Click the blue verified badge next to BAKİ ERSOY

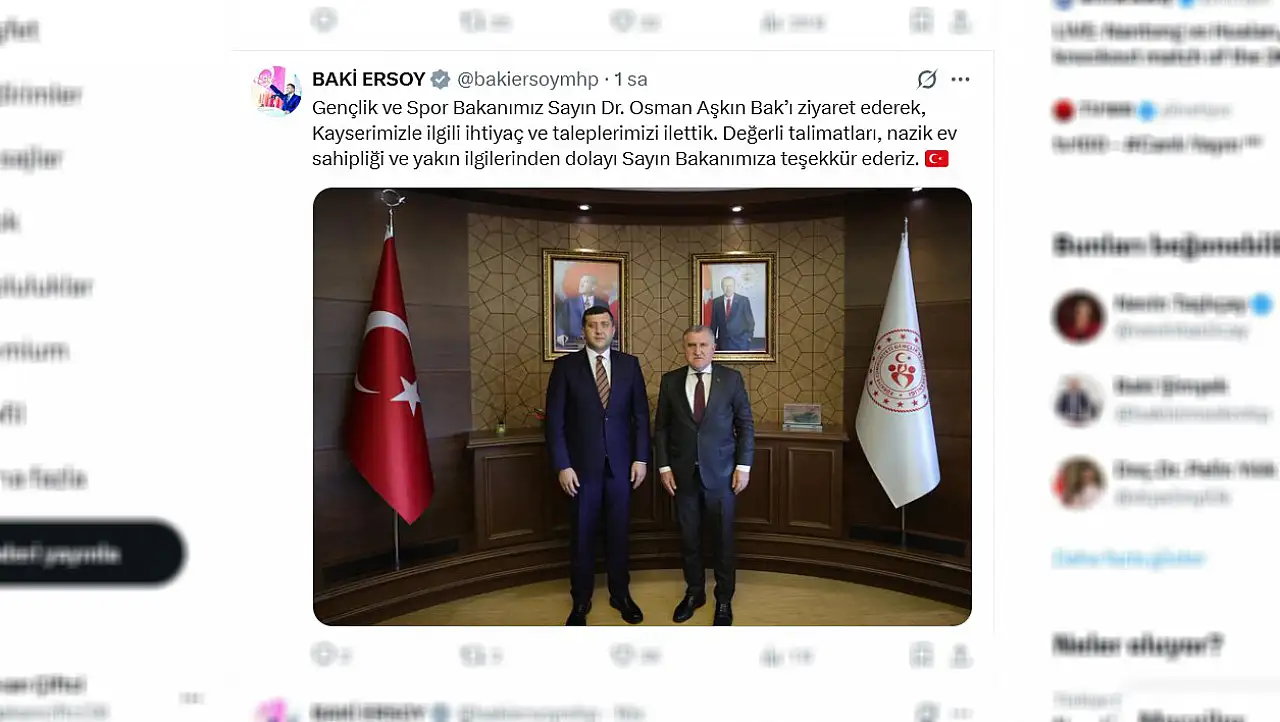click(x=440, y=79)
